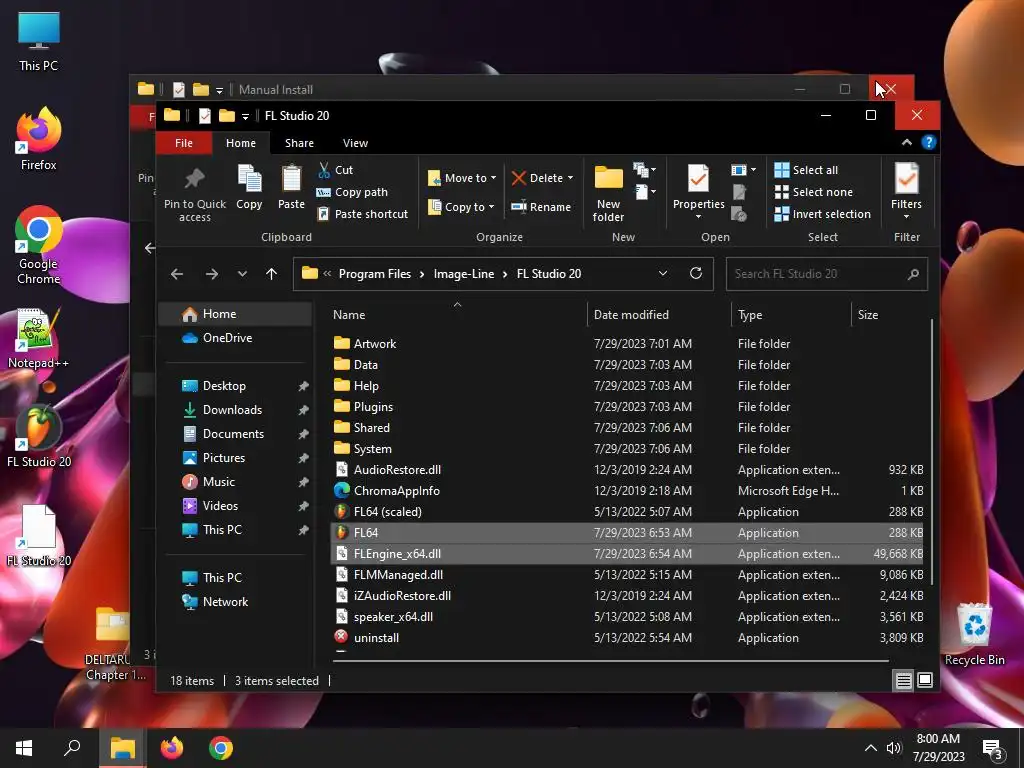Image resolution: width=1024 pixels, height=768 pixels.
Task: Select the uninstall application
Action: (x=627, y=637)
